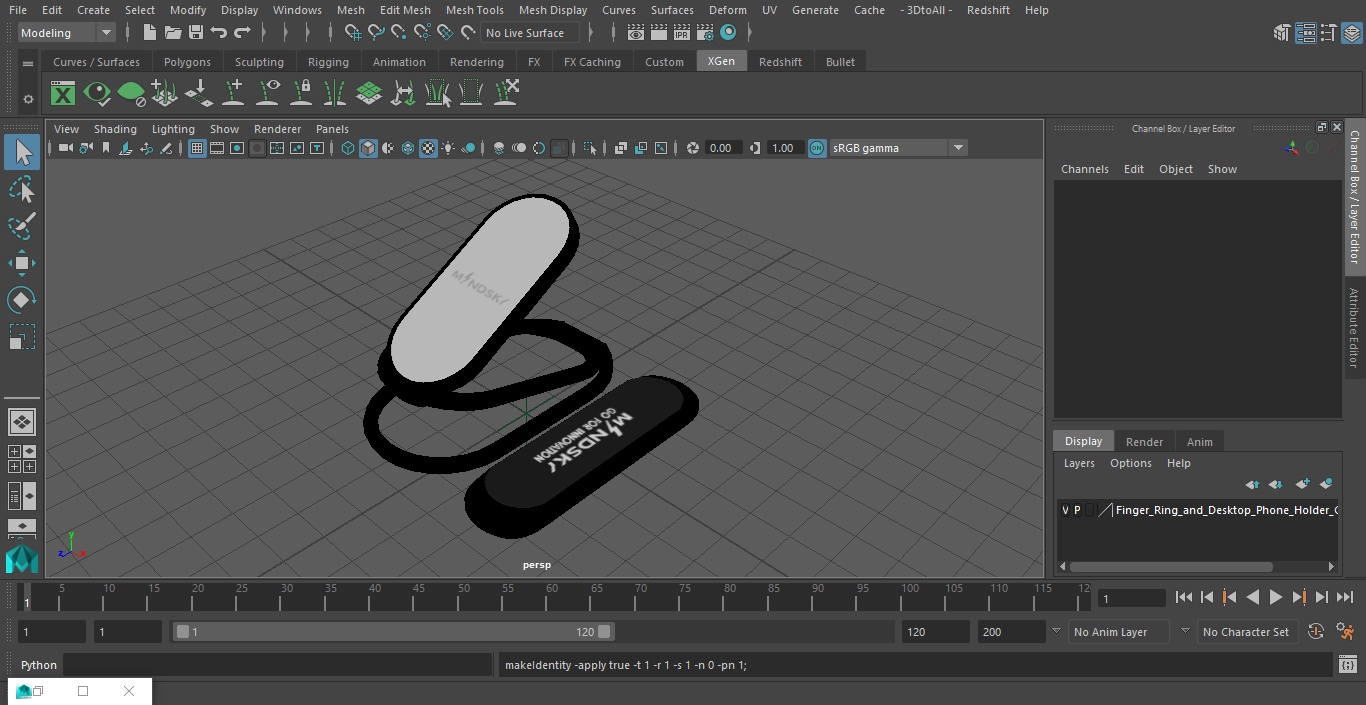Click the XGen clear preview shelf icon

pyautogui.click(x=131, y=94)
